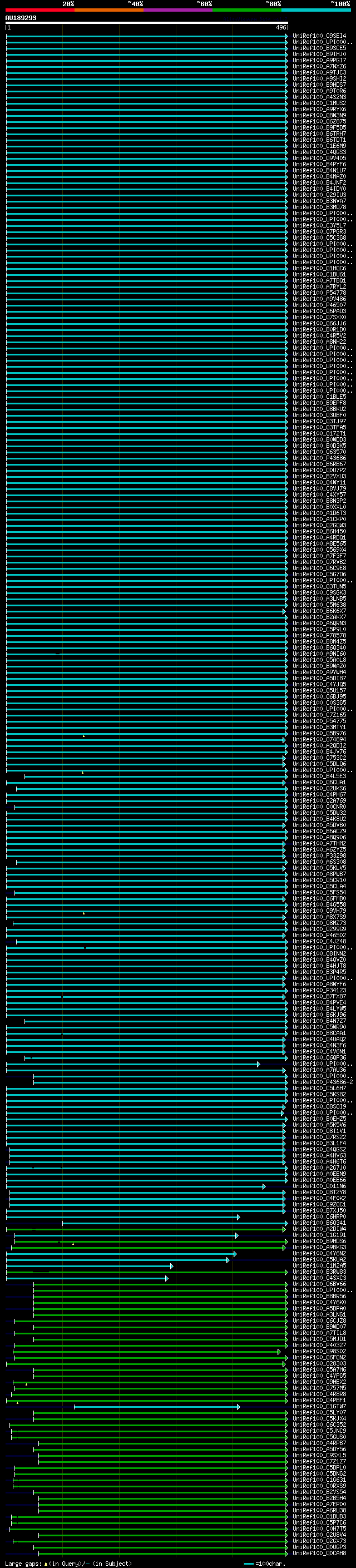This screenshot has width=356, height=1568.
Task: Select the last hit UniRef100_Q0CAH8
Action: coord(319,1554)
